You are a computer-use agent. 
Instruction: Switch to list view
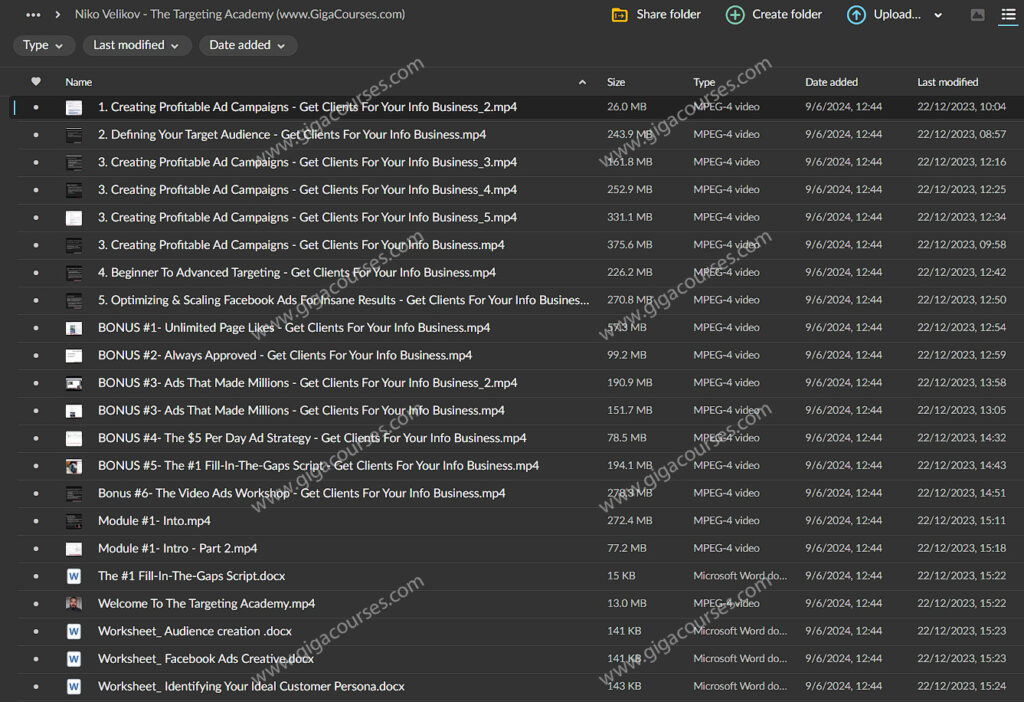point(1007,15)
